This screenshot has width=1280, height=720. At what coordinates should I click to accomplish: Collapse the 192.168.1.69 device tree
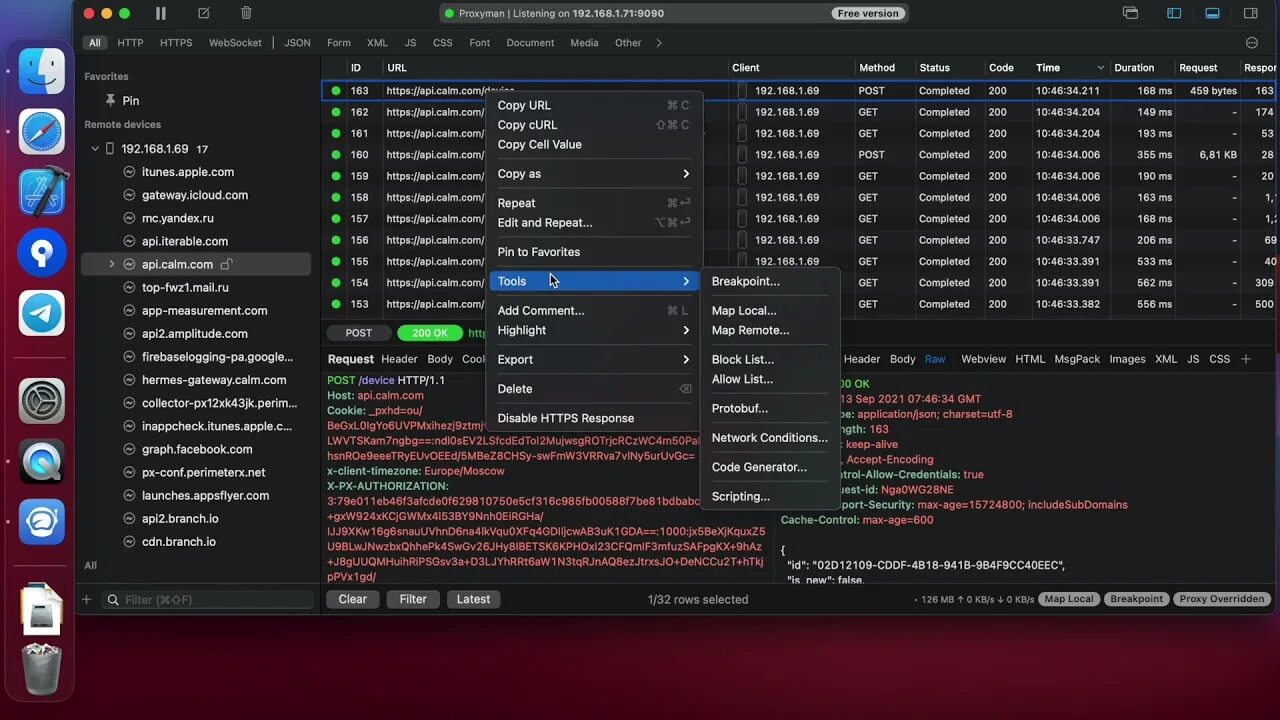[x=95, y=149]
